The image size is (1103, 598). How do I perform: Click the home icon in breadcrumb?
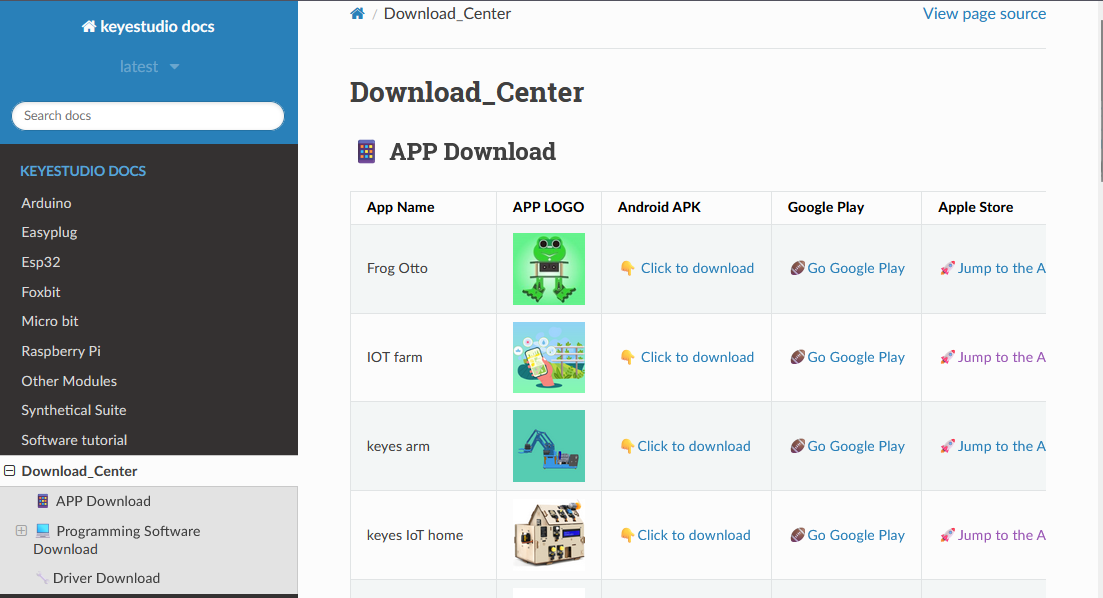tap(357, 13)
